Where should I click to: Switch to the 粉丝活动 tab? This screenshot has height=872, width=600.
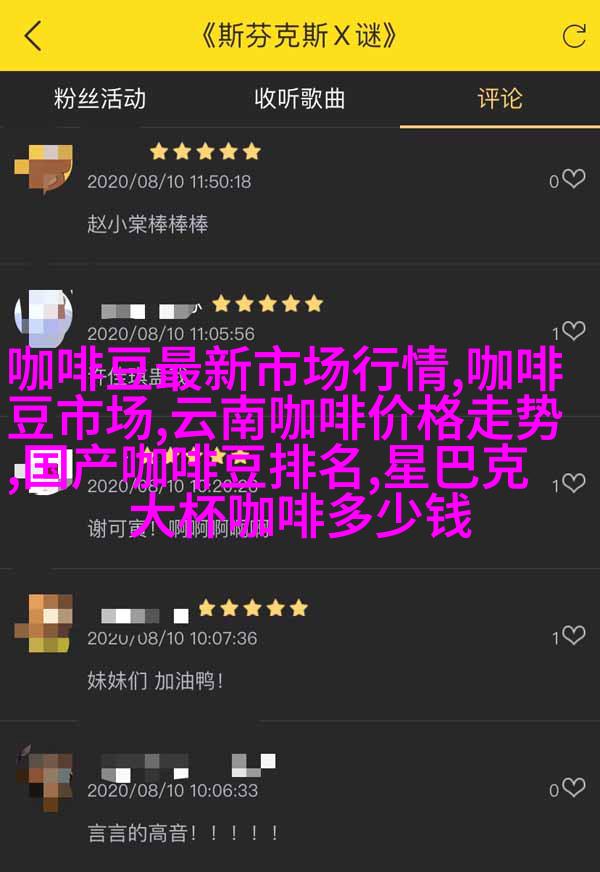coord(100,98)
